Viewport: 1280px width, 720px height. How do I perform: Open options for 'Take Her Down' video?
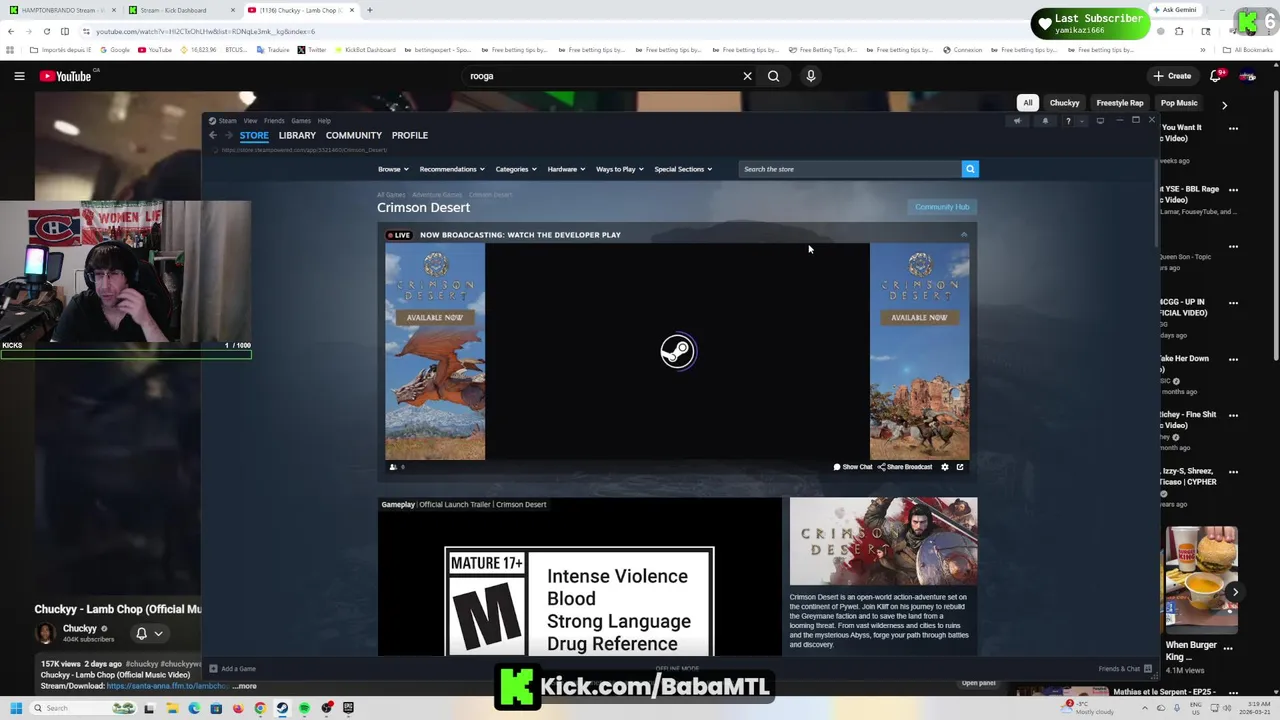pos(1233,359)
